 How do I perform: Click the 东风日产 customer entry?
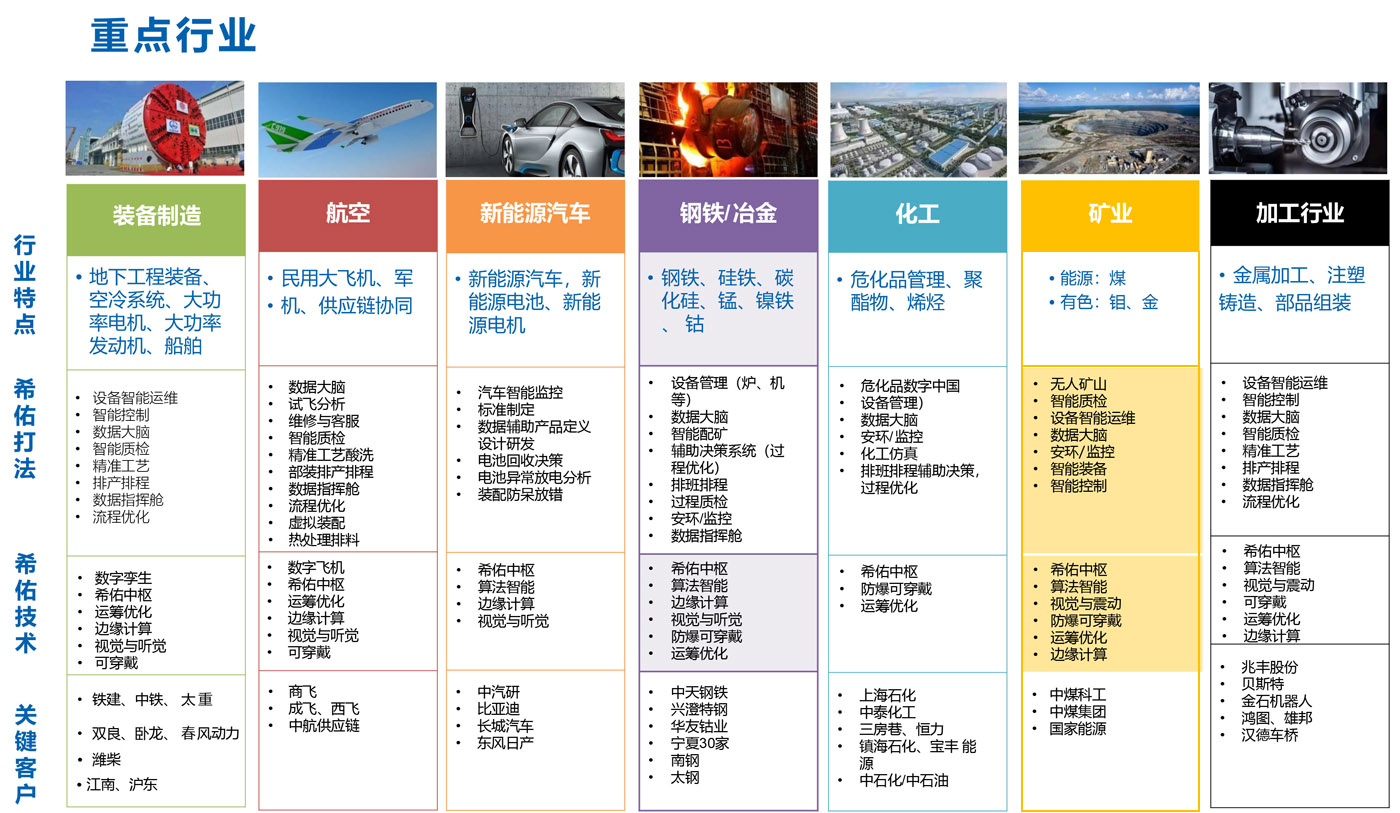click(506, 742)
